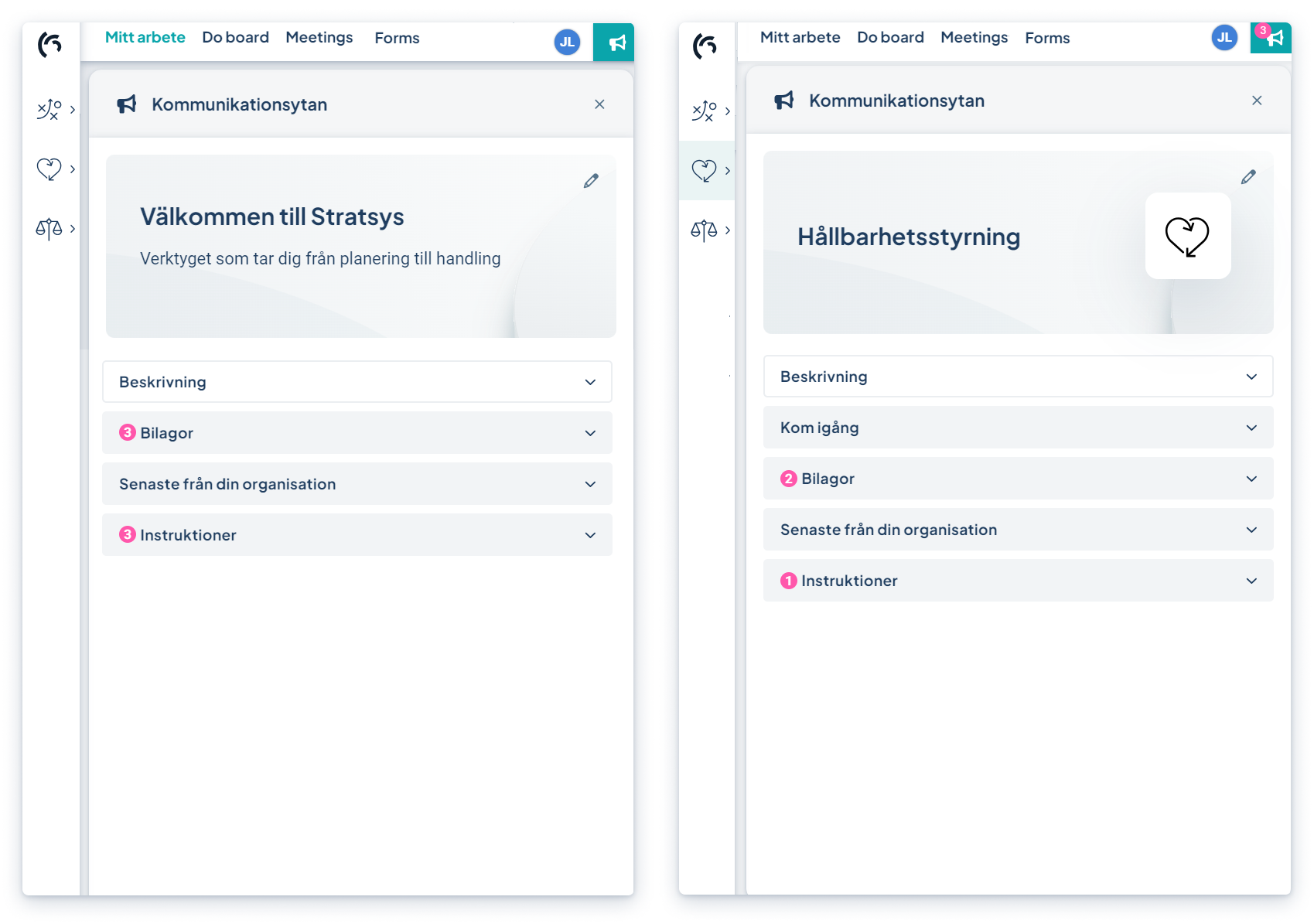1314x924 pixels.
Task: Expand Bilagor section with badge 2
Action: pos(1018,479)
